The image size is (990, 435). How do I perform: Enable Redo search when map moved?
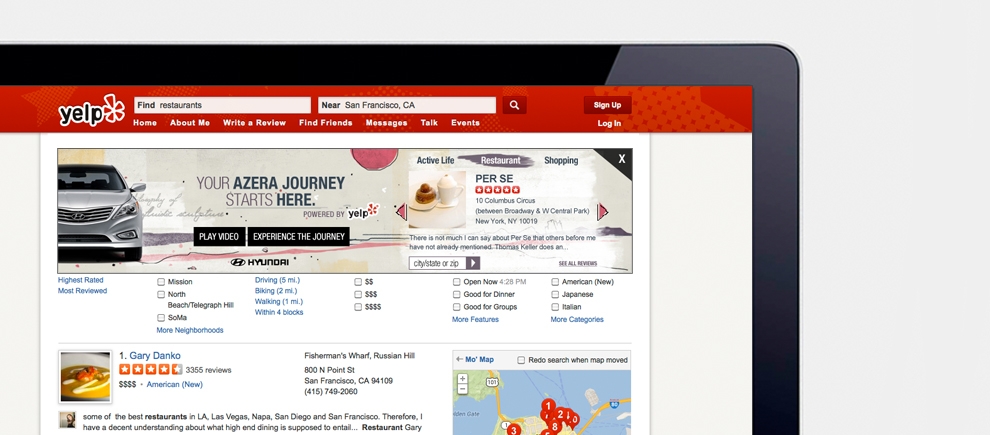tap(521, 361)
